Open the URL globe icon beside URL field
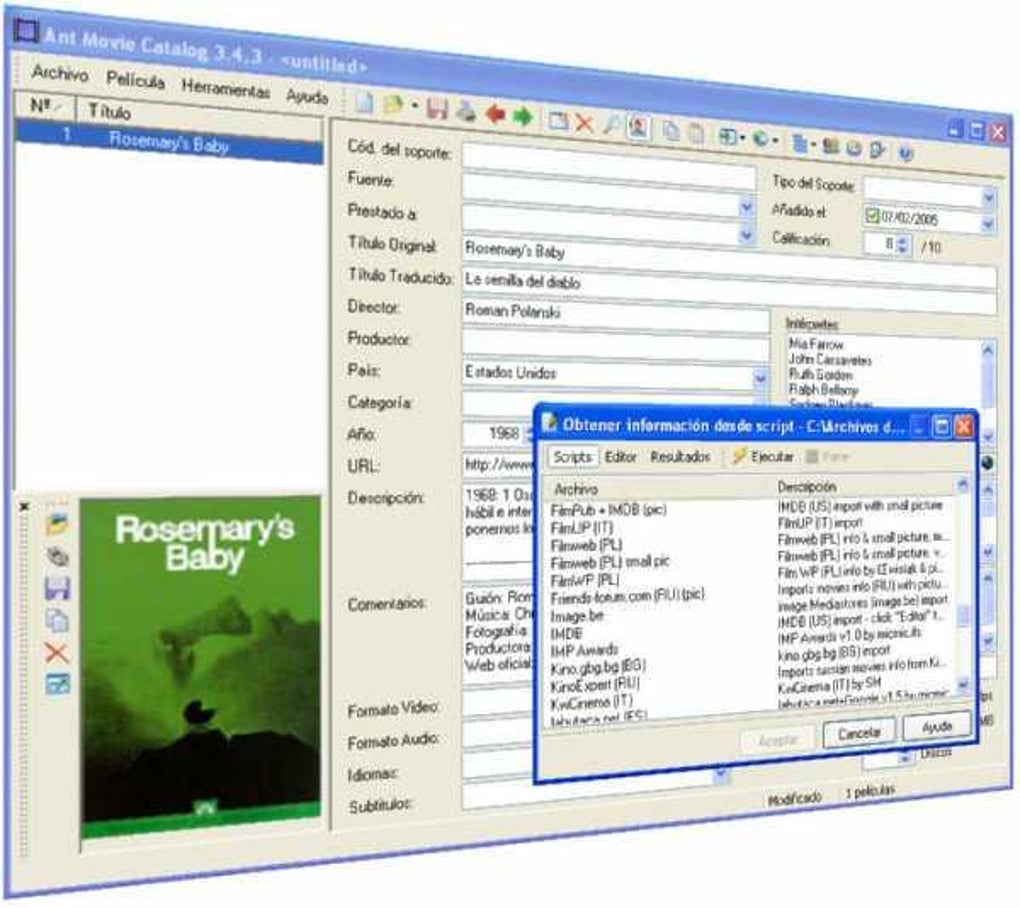 (987, 462)
